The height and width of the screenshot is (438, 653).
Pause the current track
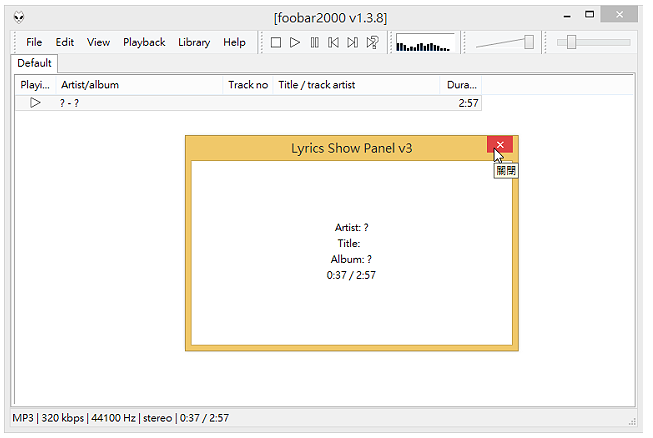coord(314,42)
